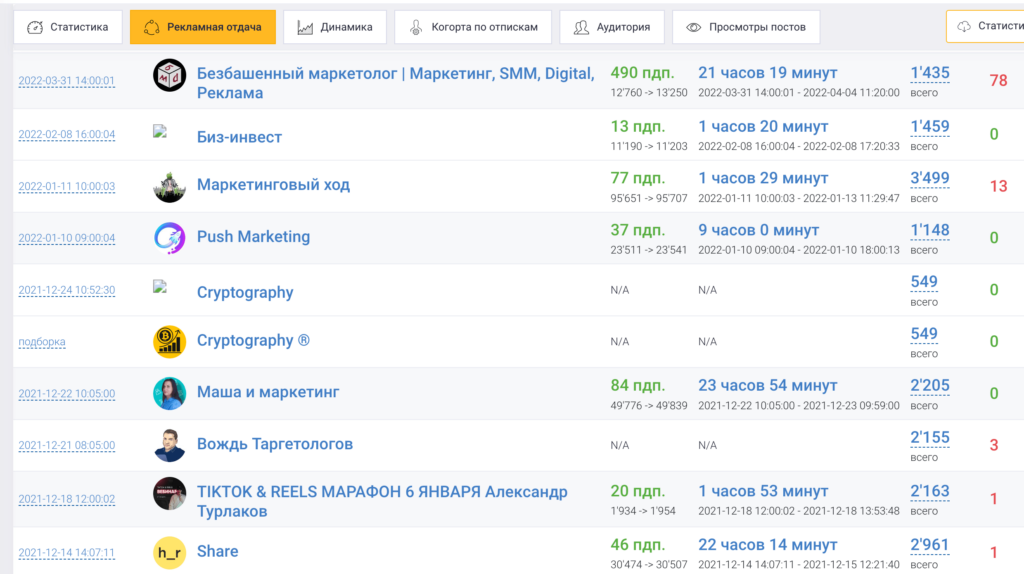Viewport: 1024px width, 574px height.
Task: Click the Рекламная отдача tab
Action: (x=203, y=27)
